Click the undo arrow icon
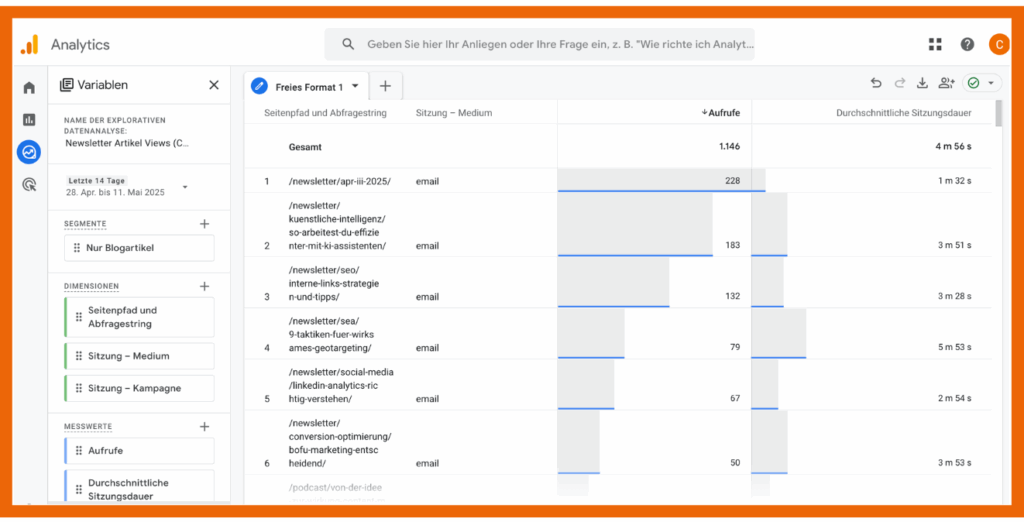The width and height of the screenshot is (1024, 522). coord(876,84)
